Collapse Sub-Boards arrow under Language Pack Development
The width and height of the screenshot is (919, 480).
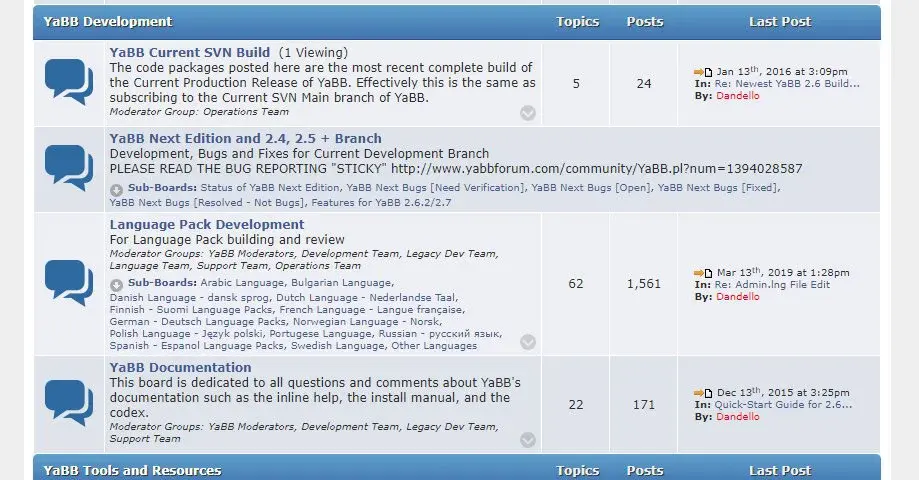(116, 285)
